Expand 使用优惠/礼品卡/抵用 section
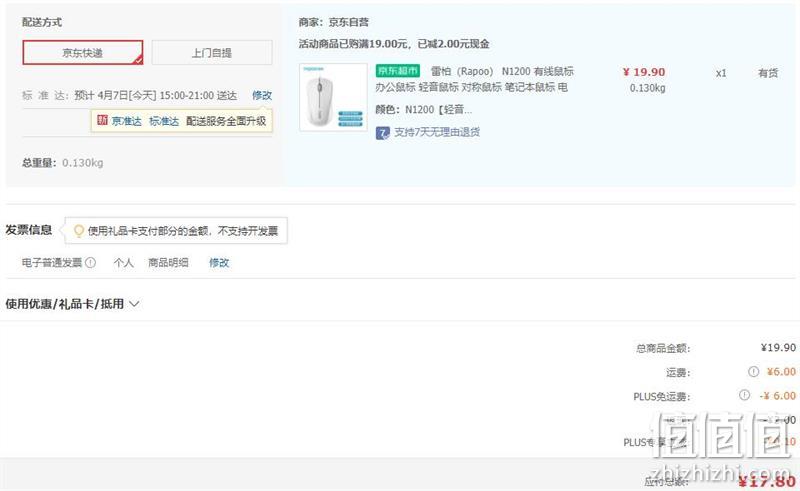This screenshot has width=800, height=491. pos(72,304)
